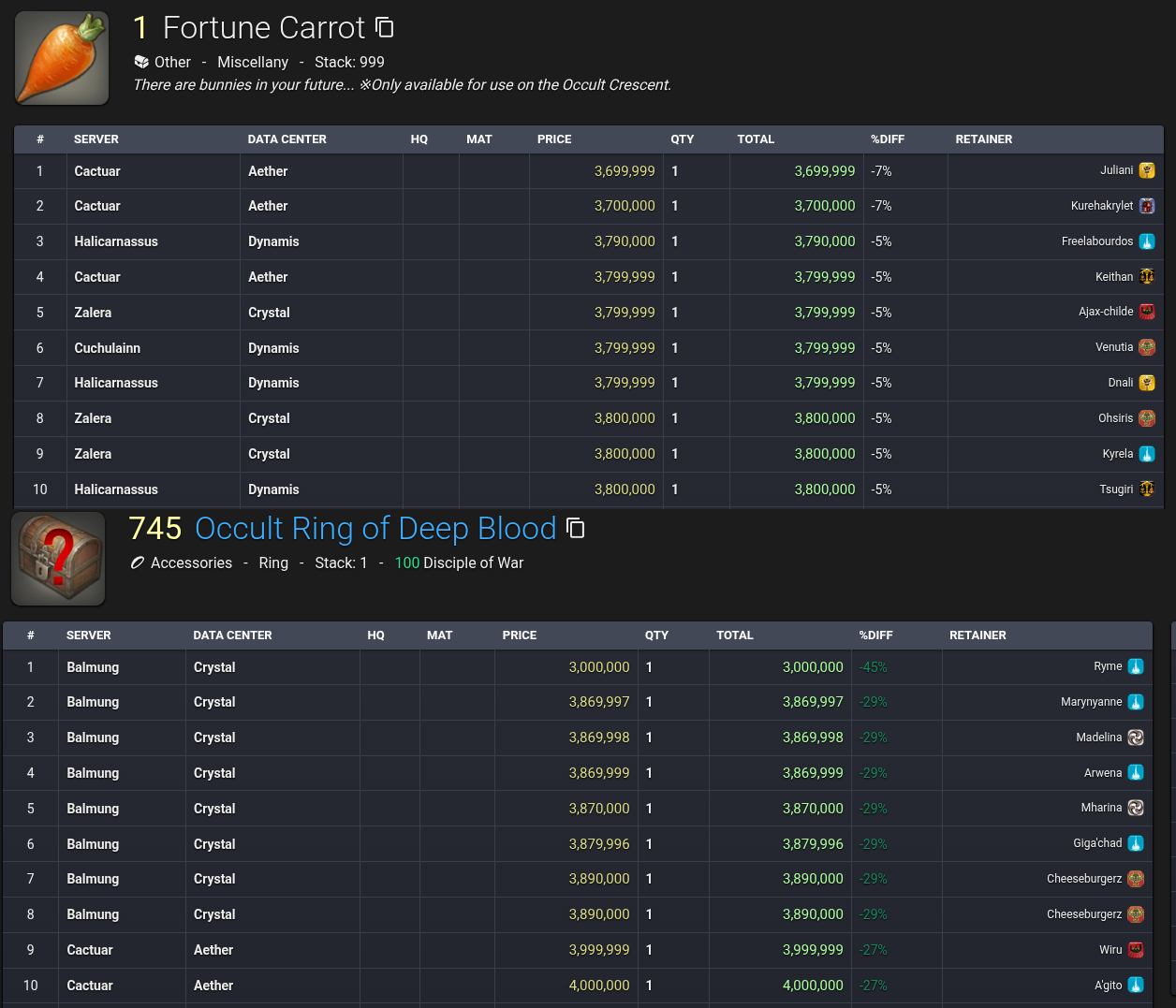Viewport: 1176px width, 1008px height.
Task: Click the Accessories ring category icon
Action: pyautogui.click(x=138, y=562)
